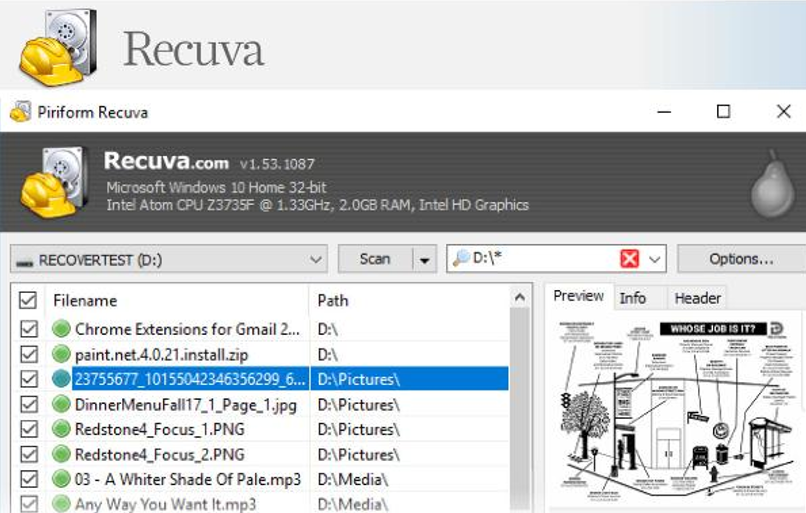This screenshot has width=806, height=513.
Task: Click the Piriform pear logo
Action: [773, 184]
